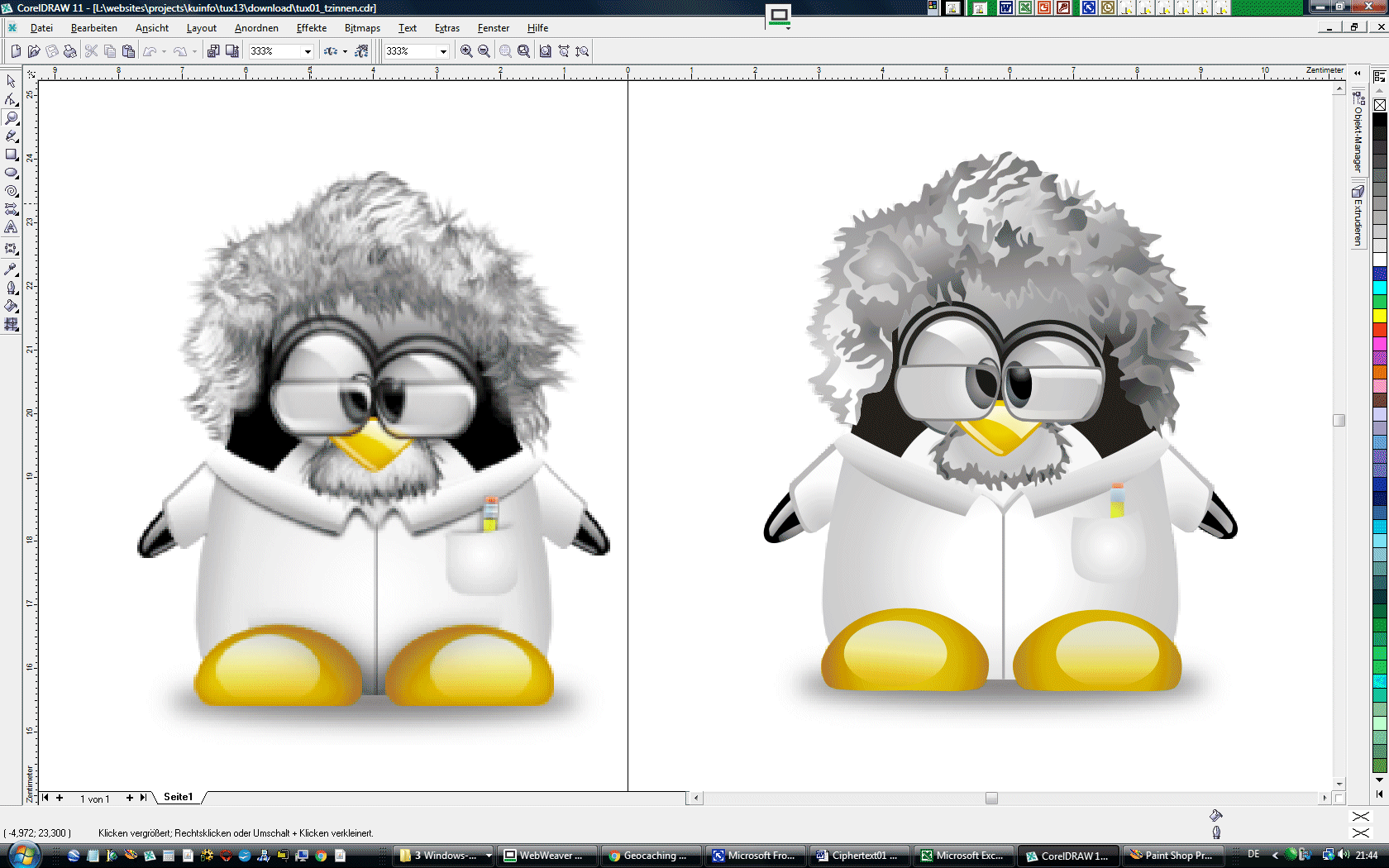Go to the last page
This screenshot has height=868, width=1389.
tap(143, 798)
